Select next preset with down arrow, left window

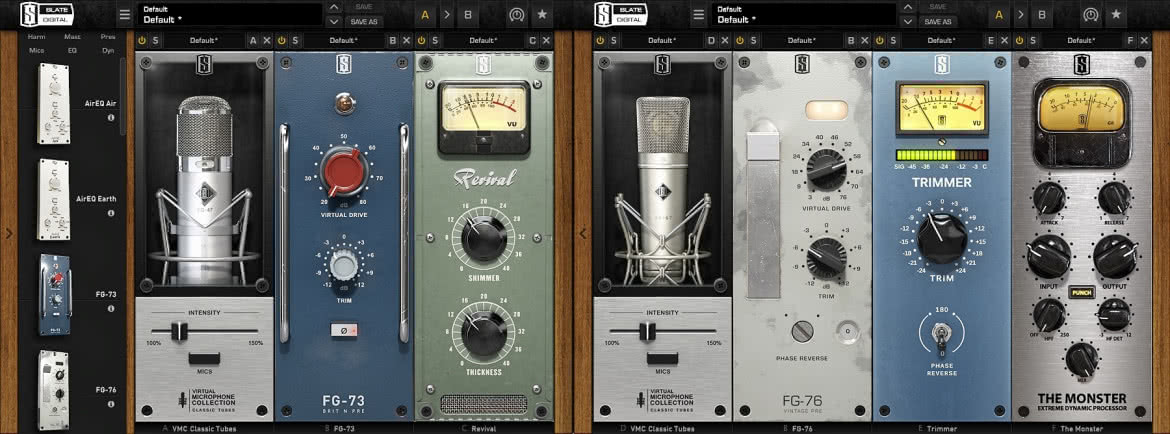tap(332, 21)
